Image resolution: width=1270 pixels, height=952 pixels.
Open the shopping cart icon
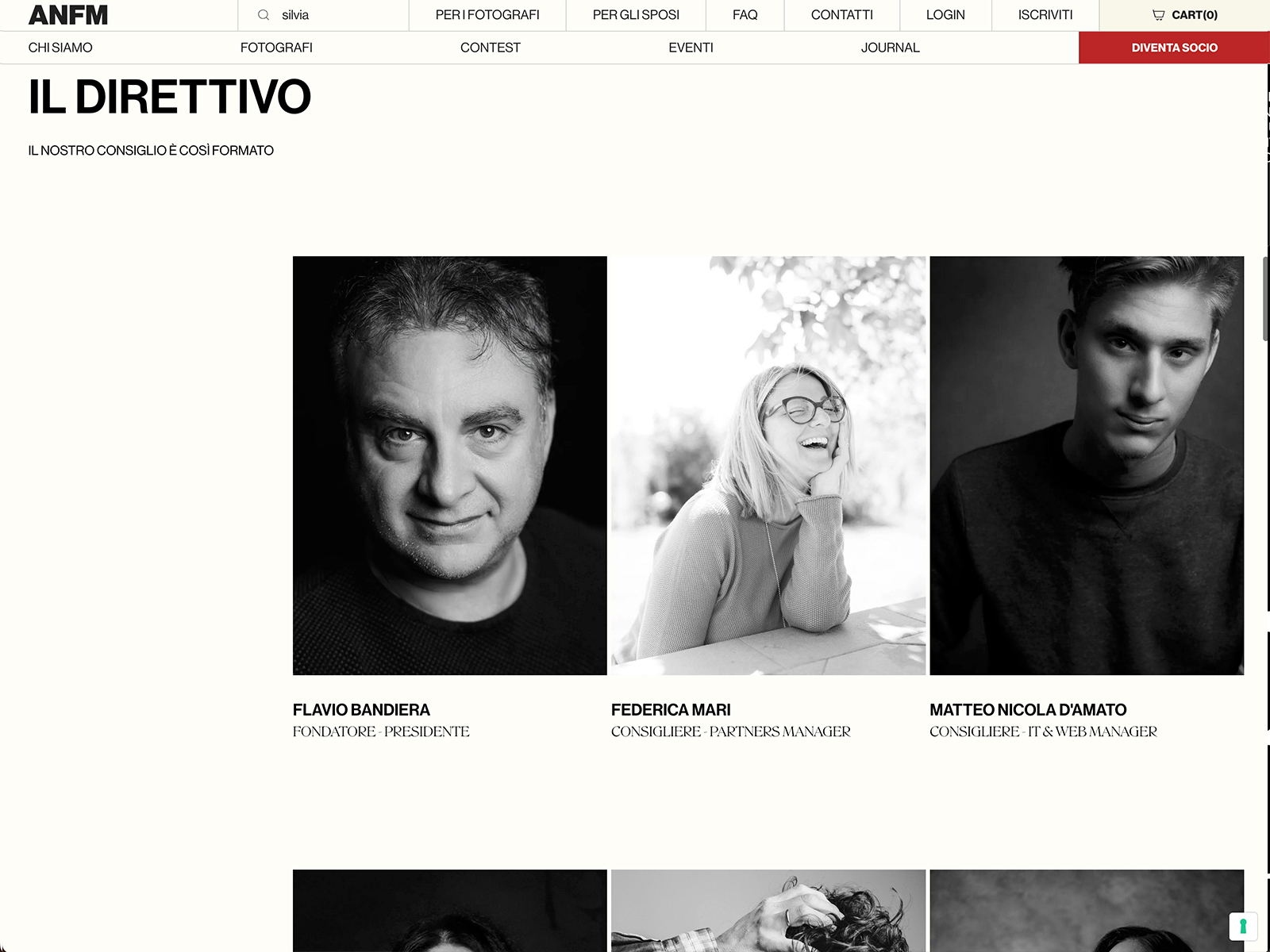point(1158,15)
